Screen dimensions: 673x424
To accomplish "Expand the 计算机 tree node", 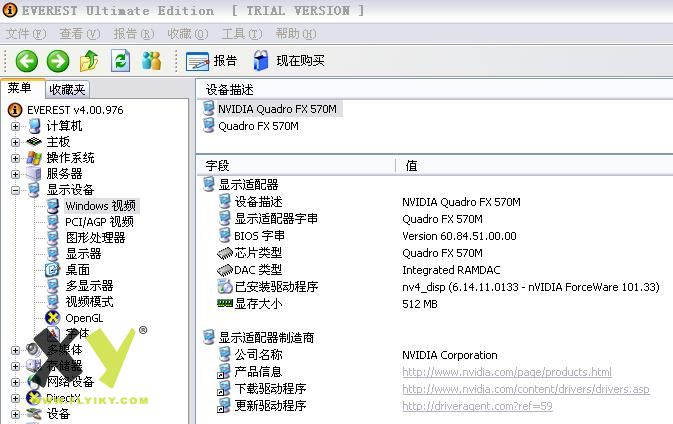I will pos(15,126).
